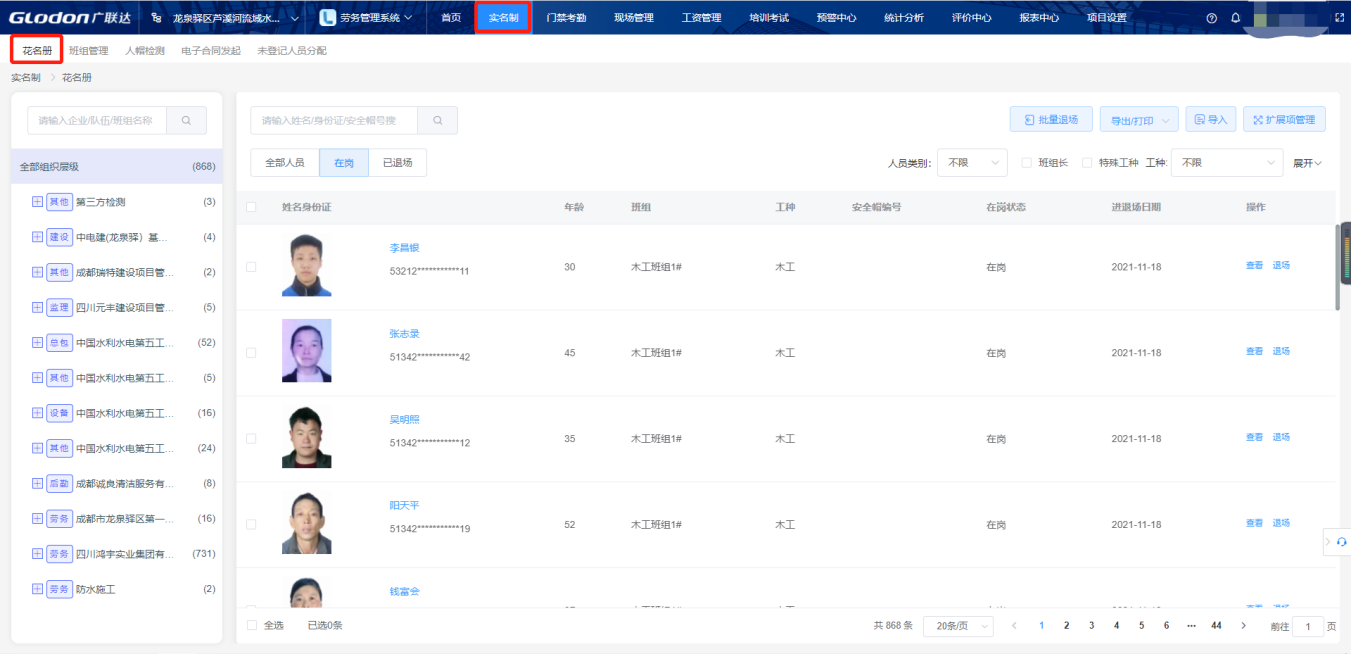
Task: Click the help question mark icon
Action: tap(1212, 18)
